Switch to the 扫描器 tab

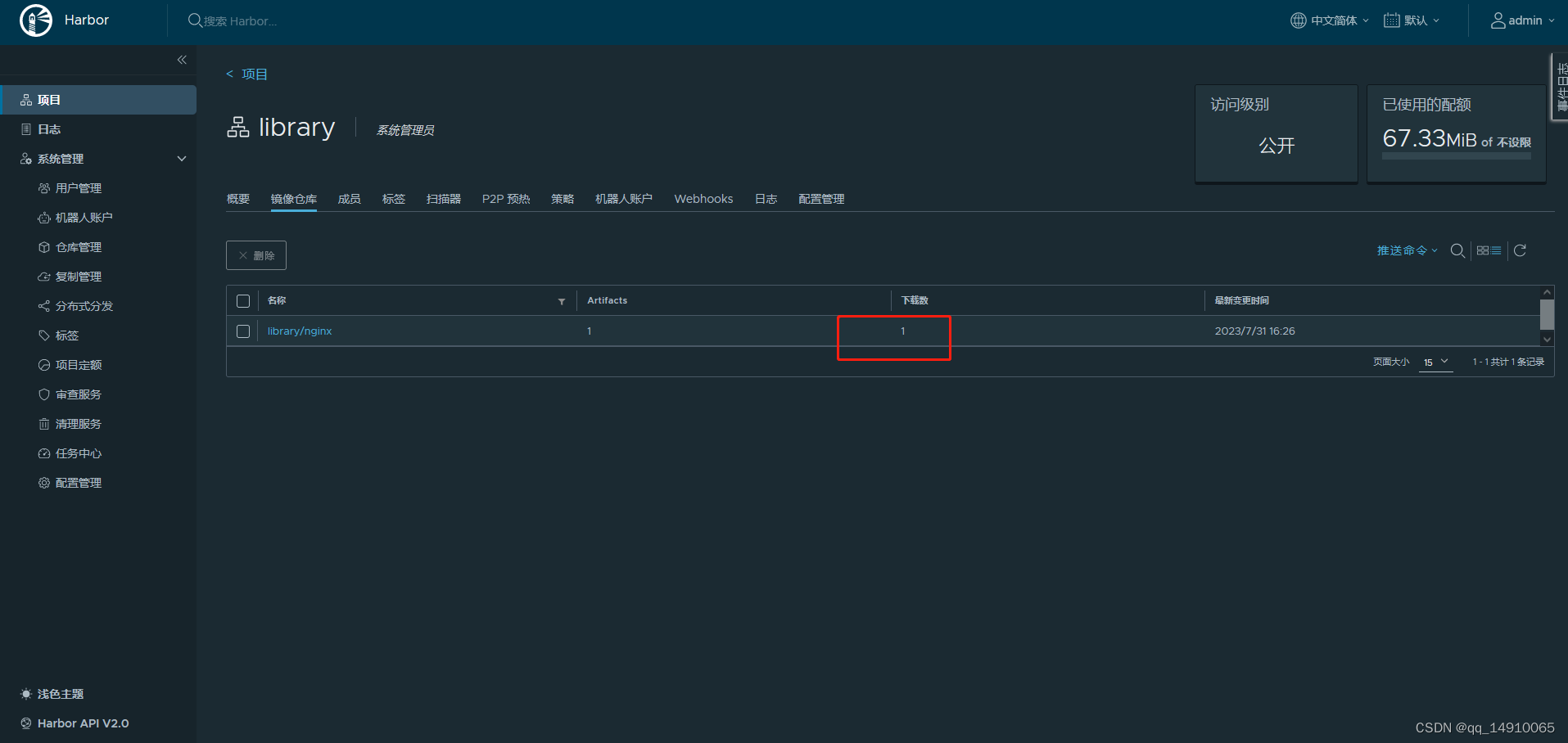pyautogui.click(x=444, y=199)
